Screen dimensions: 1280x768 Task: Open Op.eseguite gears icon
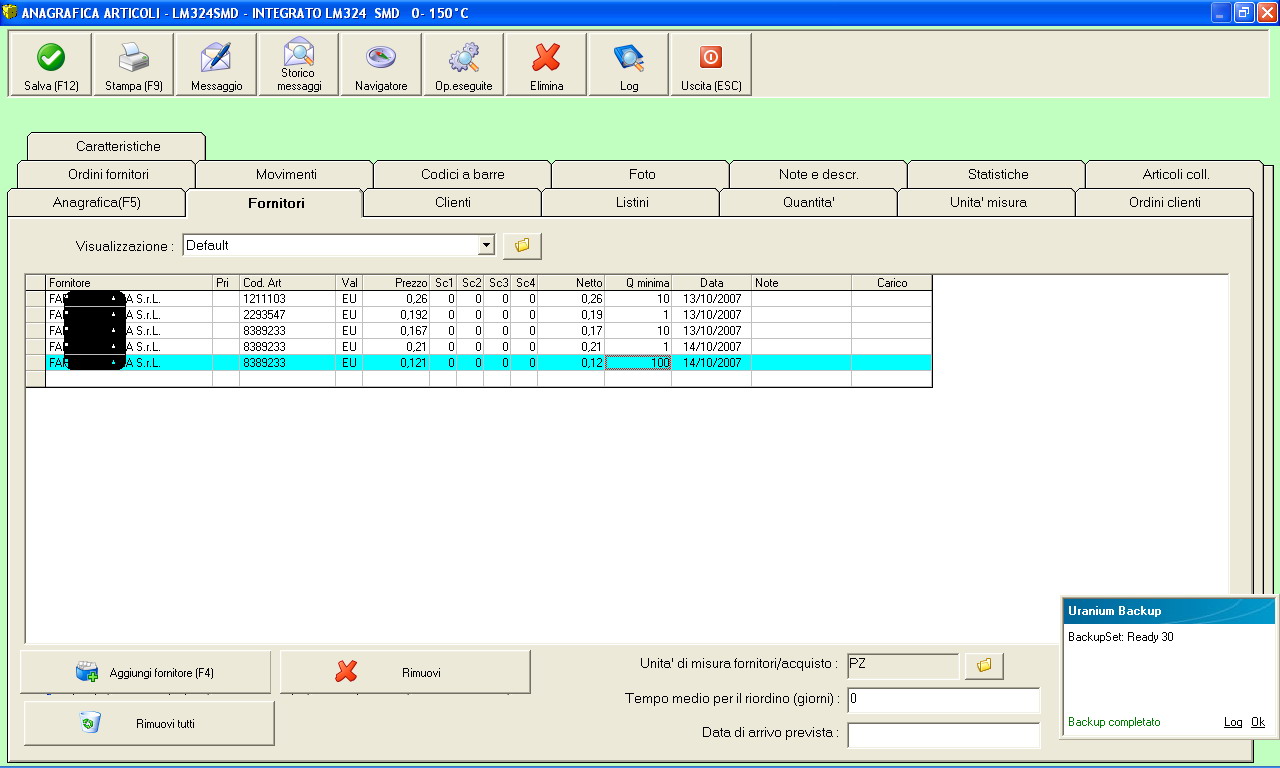464,58
